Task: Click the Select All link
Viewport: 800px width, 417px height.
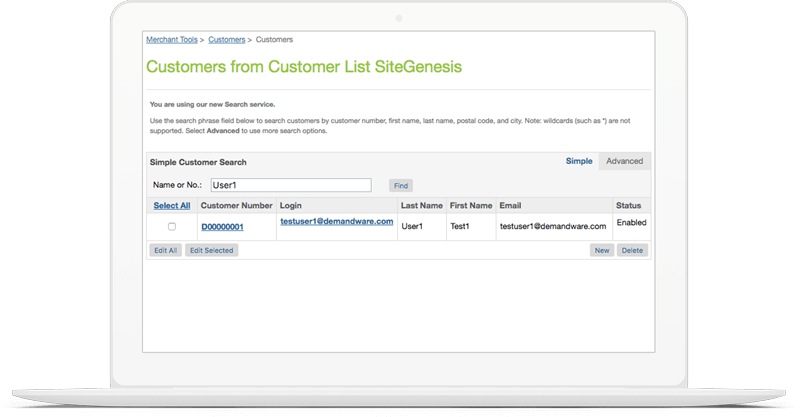Action: 171,205
